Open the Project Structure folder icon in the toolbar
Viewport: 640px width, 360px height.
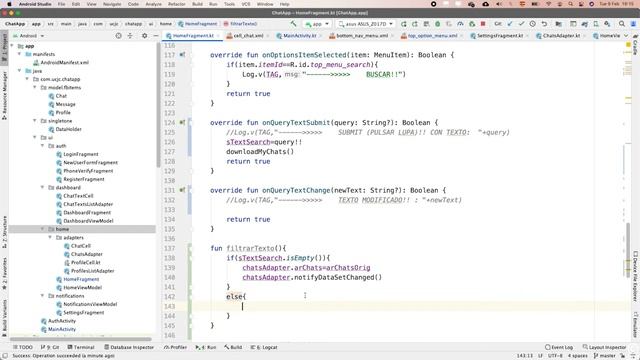click(558, 24)
